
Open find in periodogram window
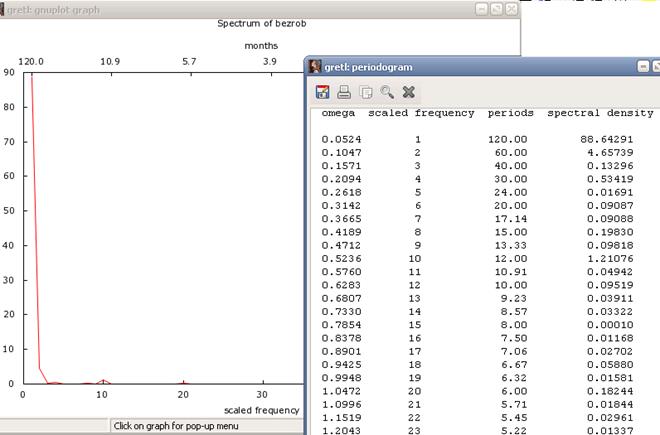[x=387, y=92]
